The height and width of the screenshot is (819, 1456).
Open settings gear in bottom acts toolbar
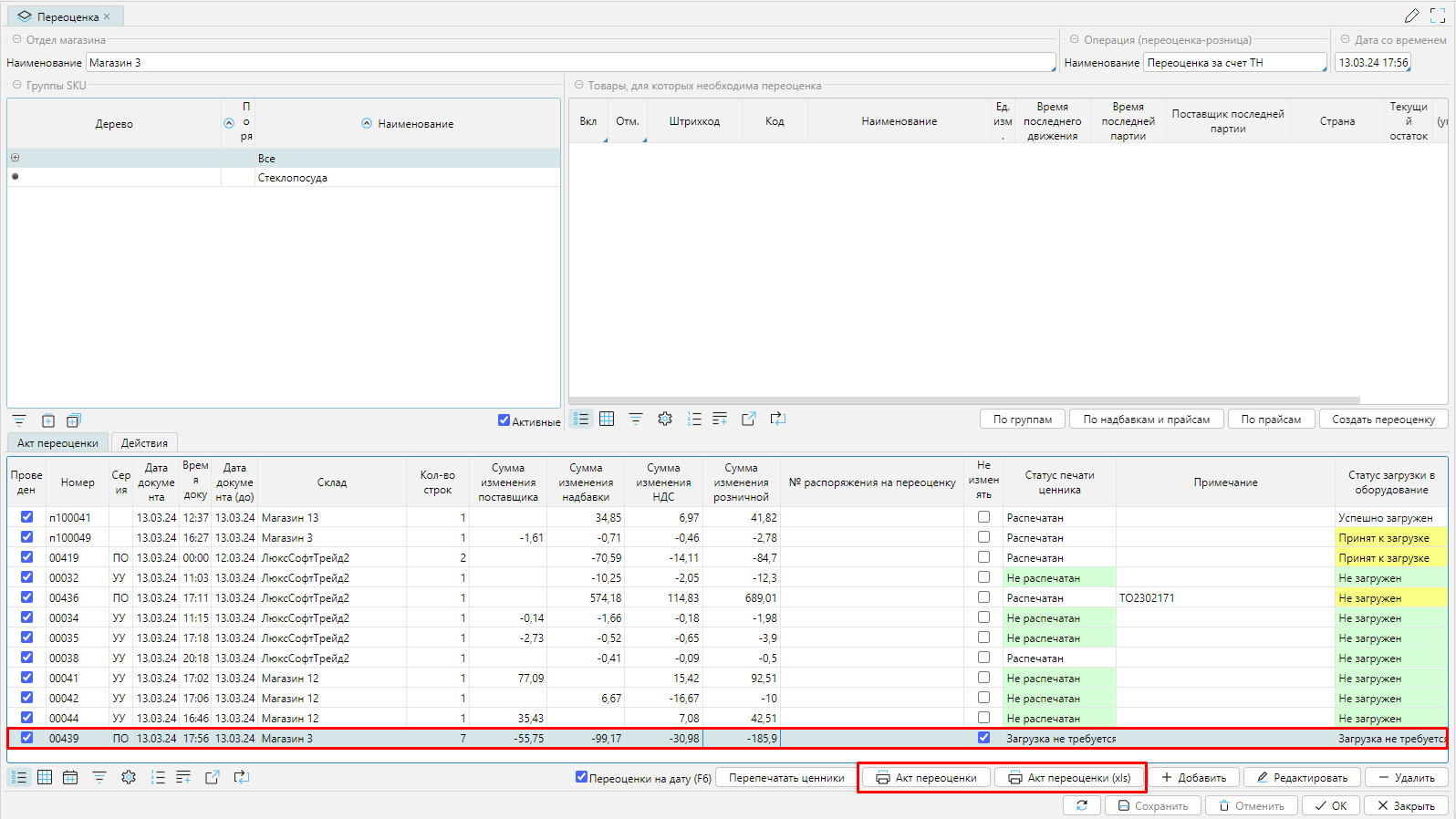tap(129, 777)
